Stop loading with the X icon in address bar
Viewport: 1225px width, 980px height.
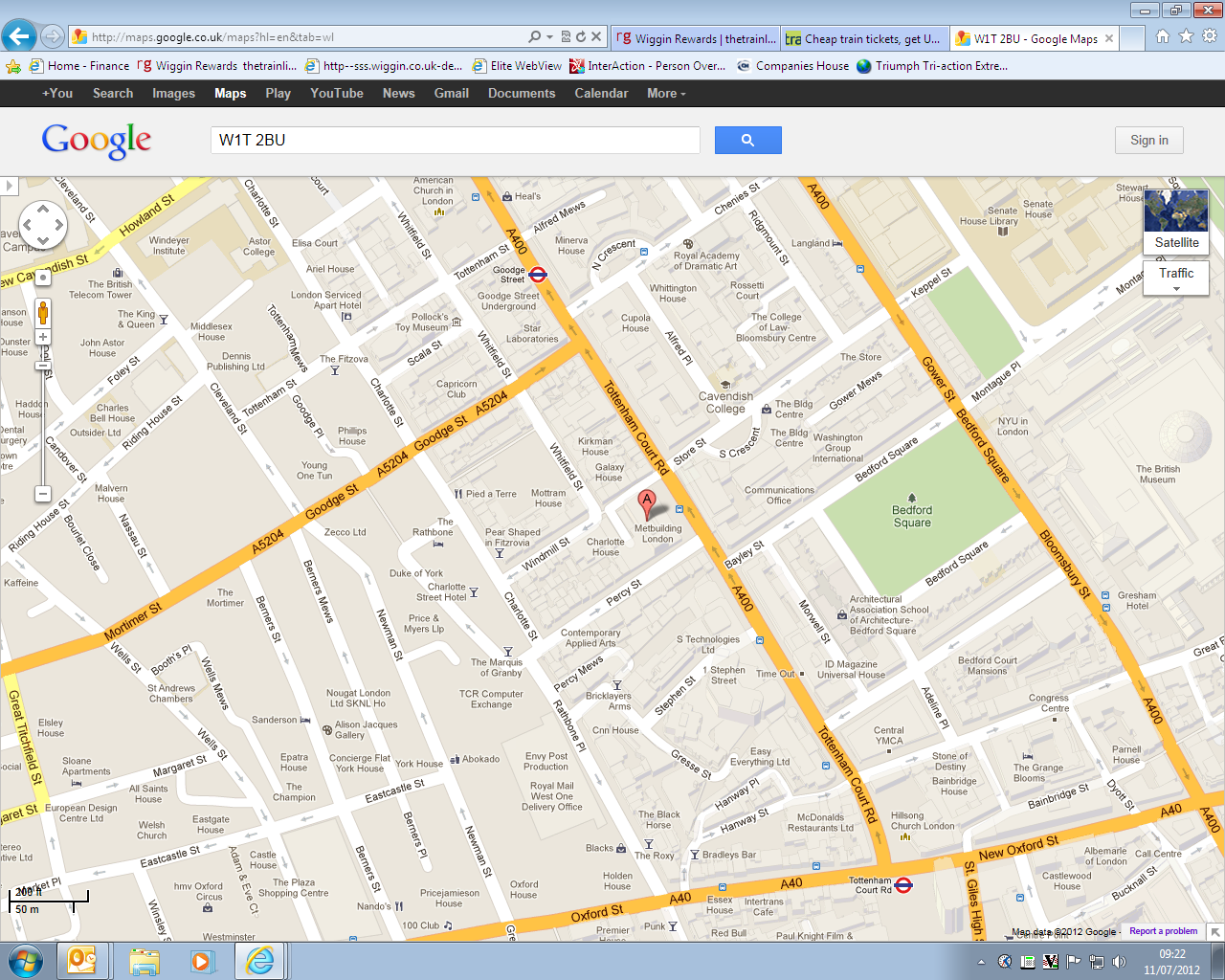[x=596, y=37]
